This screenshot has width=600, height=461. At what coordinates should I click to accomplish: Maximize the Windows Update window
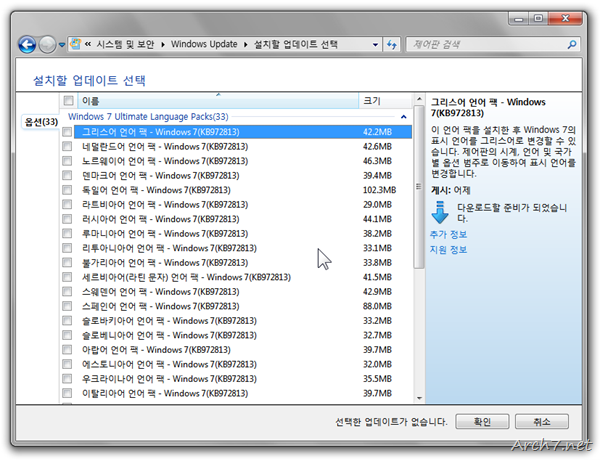pos(544,19)
